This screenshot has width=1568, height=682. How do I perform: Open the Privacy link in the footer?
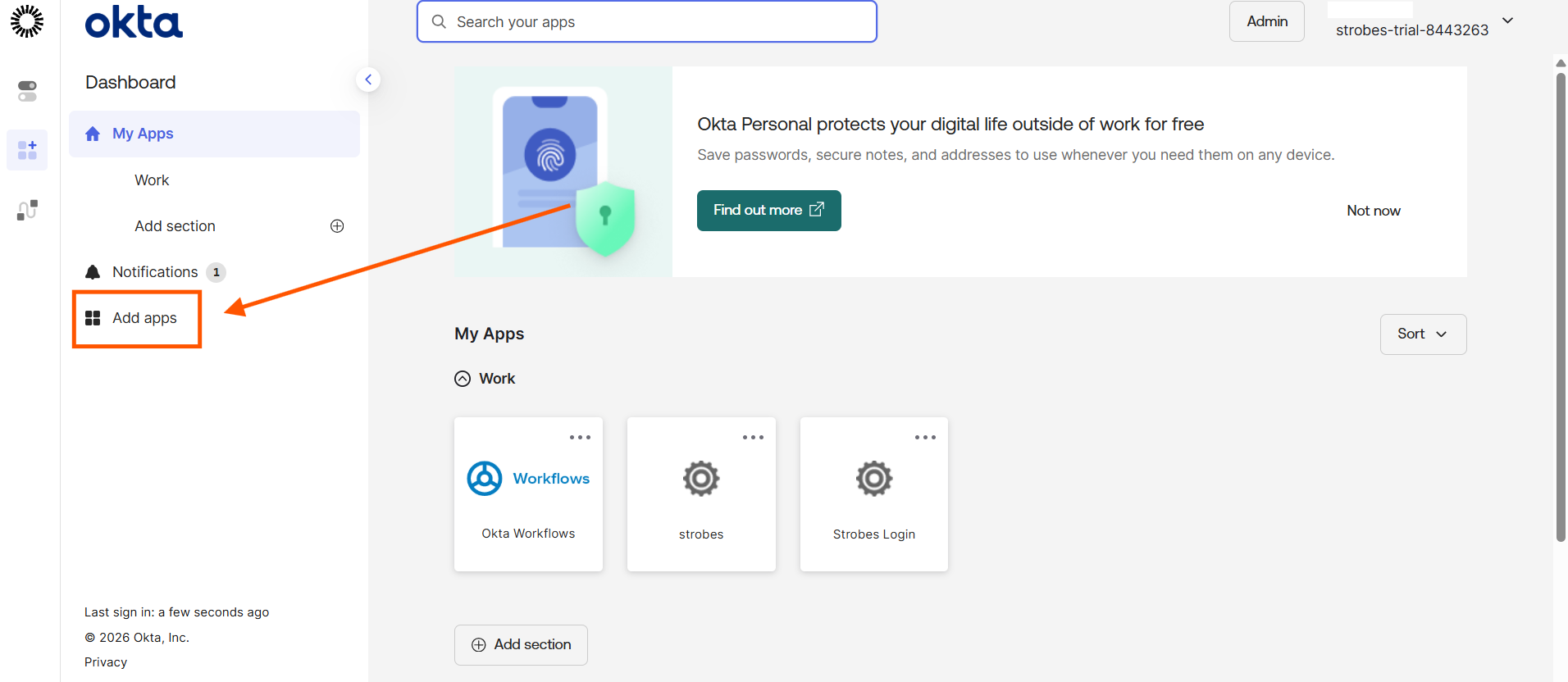coord(106,662)
